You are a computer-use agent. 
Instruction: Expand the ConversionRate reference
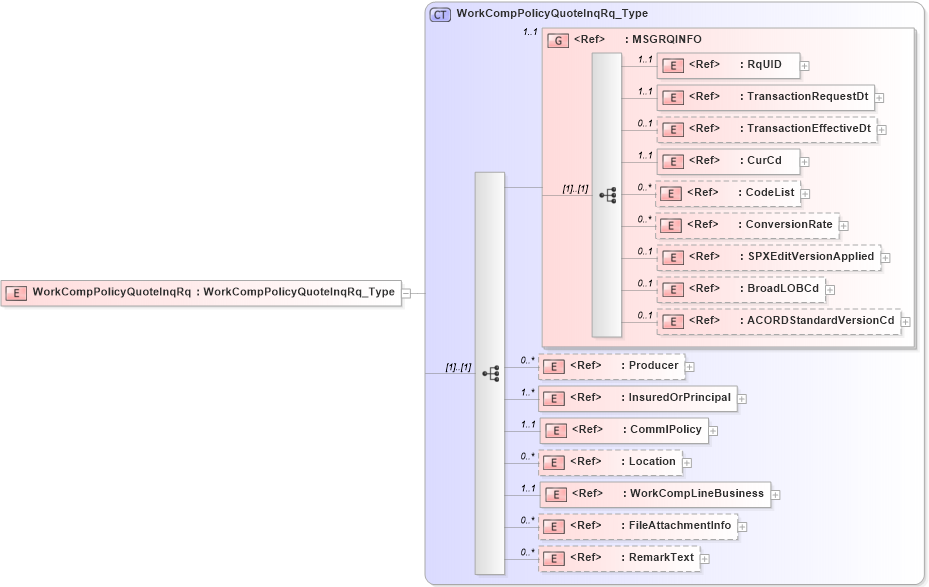tap(844, 225)
